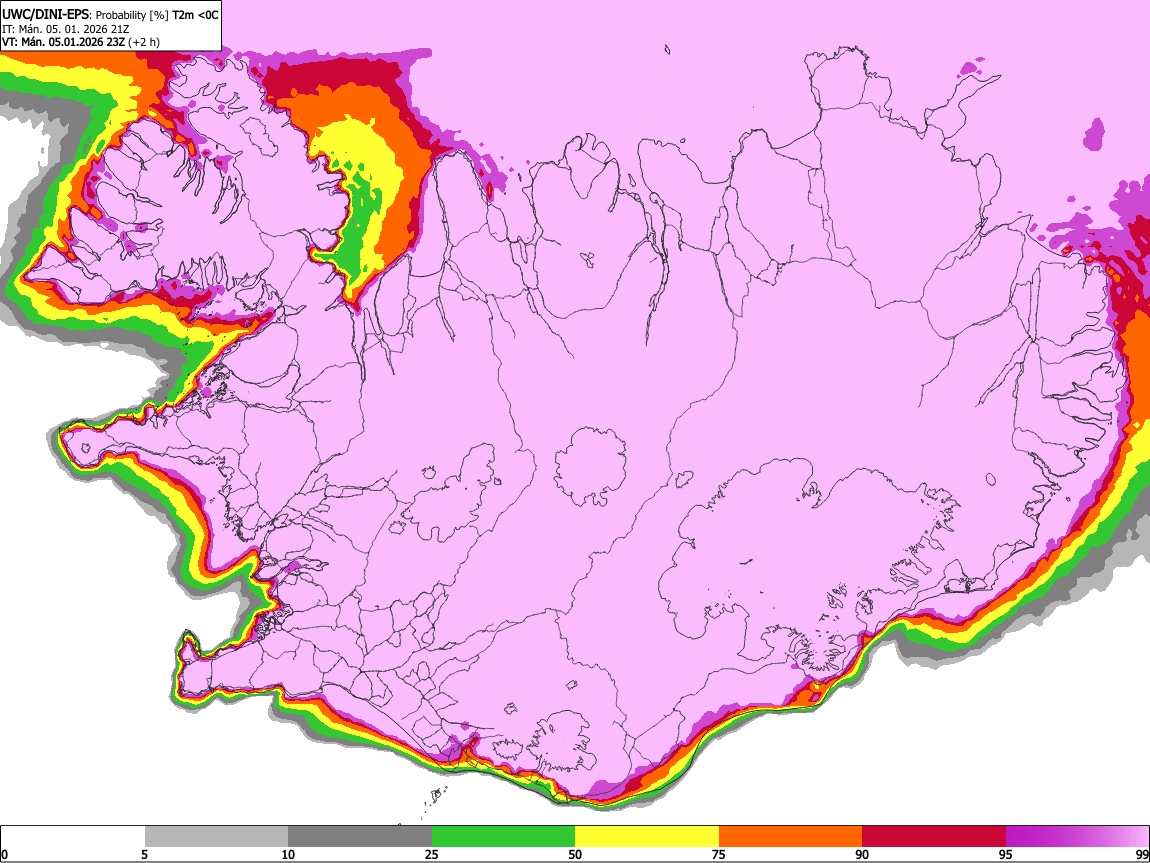The height and width of the screenshot is (863, 1150).
Task: Click the orange 75–90 legend segment
Action: tap(791, 837)
